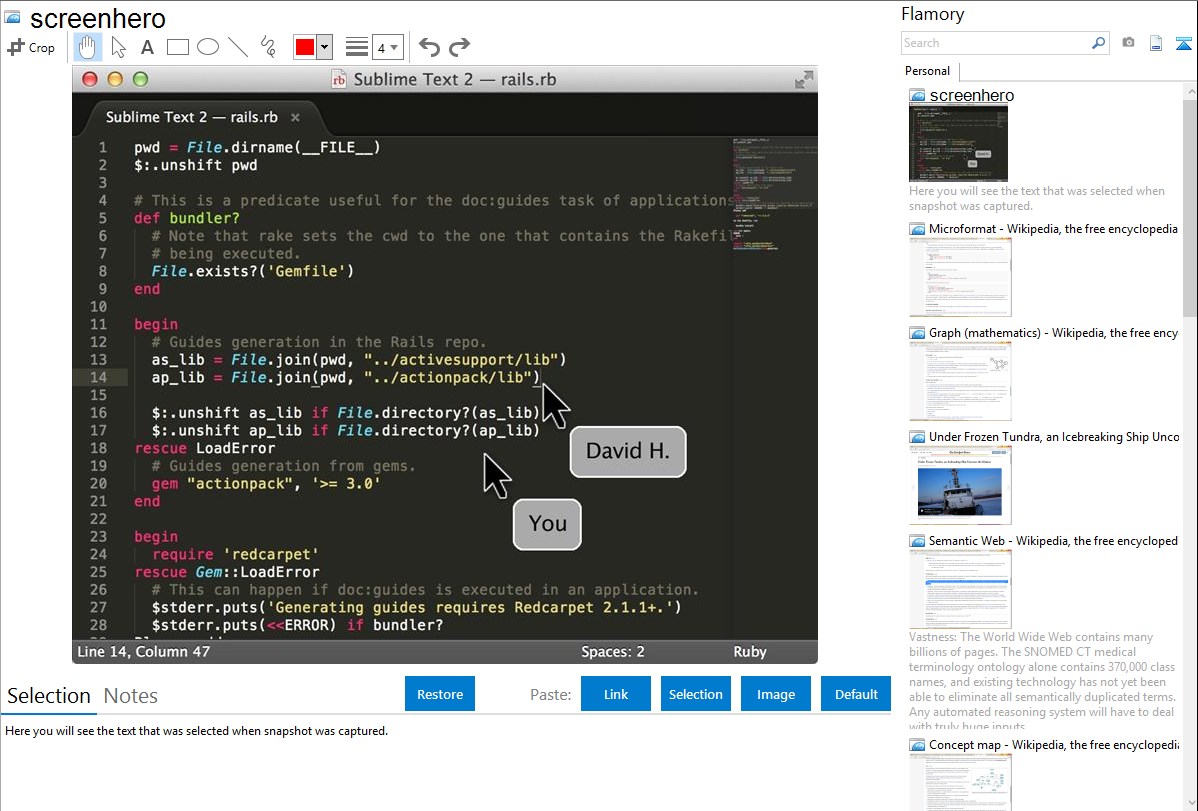Click the blue collapse panel icon
The width and height of the screenshot is (1198, 811).
point(1183,43)
